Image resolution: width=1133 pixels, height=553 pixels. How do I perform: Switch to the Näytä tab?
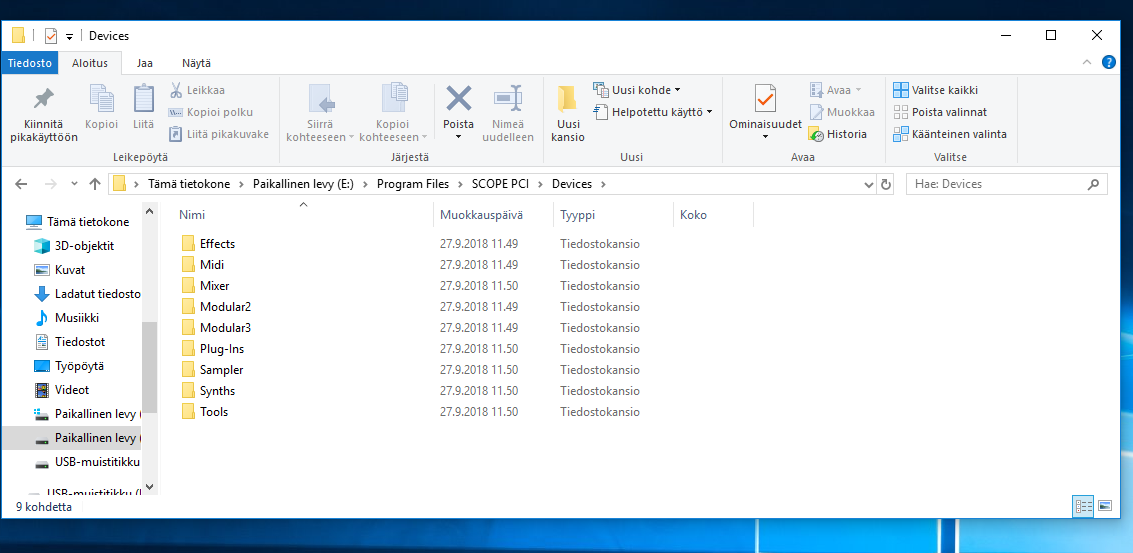196,63
